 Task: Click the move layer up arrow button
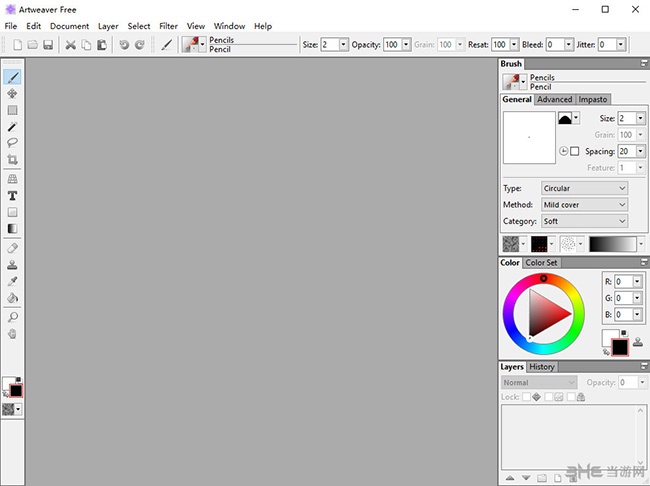[x=510, y=478]
